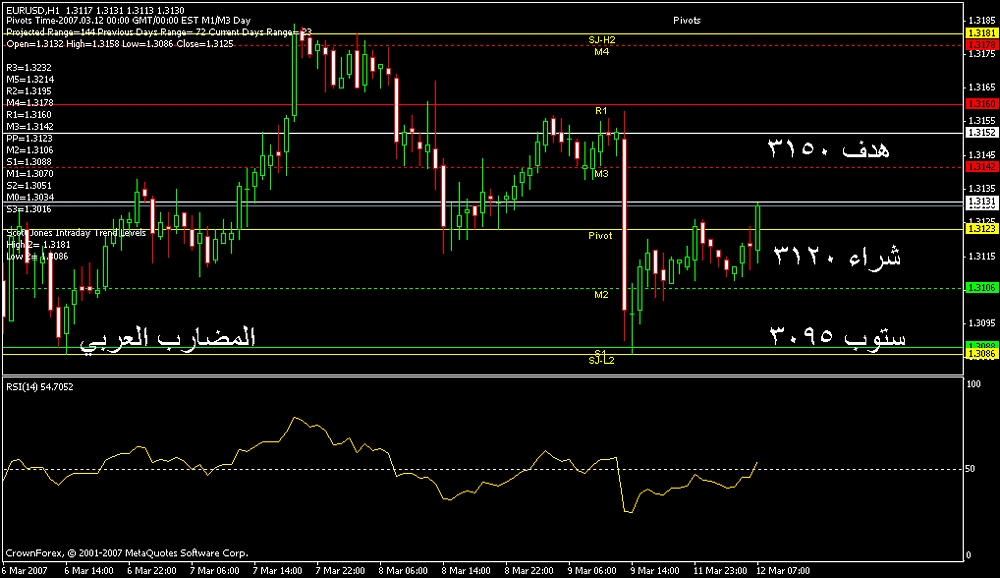Click the M5=1.3214 level entry
The width and height of the screenshot is (1000, 578).
coord(30,80)
